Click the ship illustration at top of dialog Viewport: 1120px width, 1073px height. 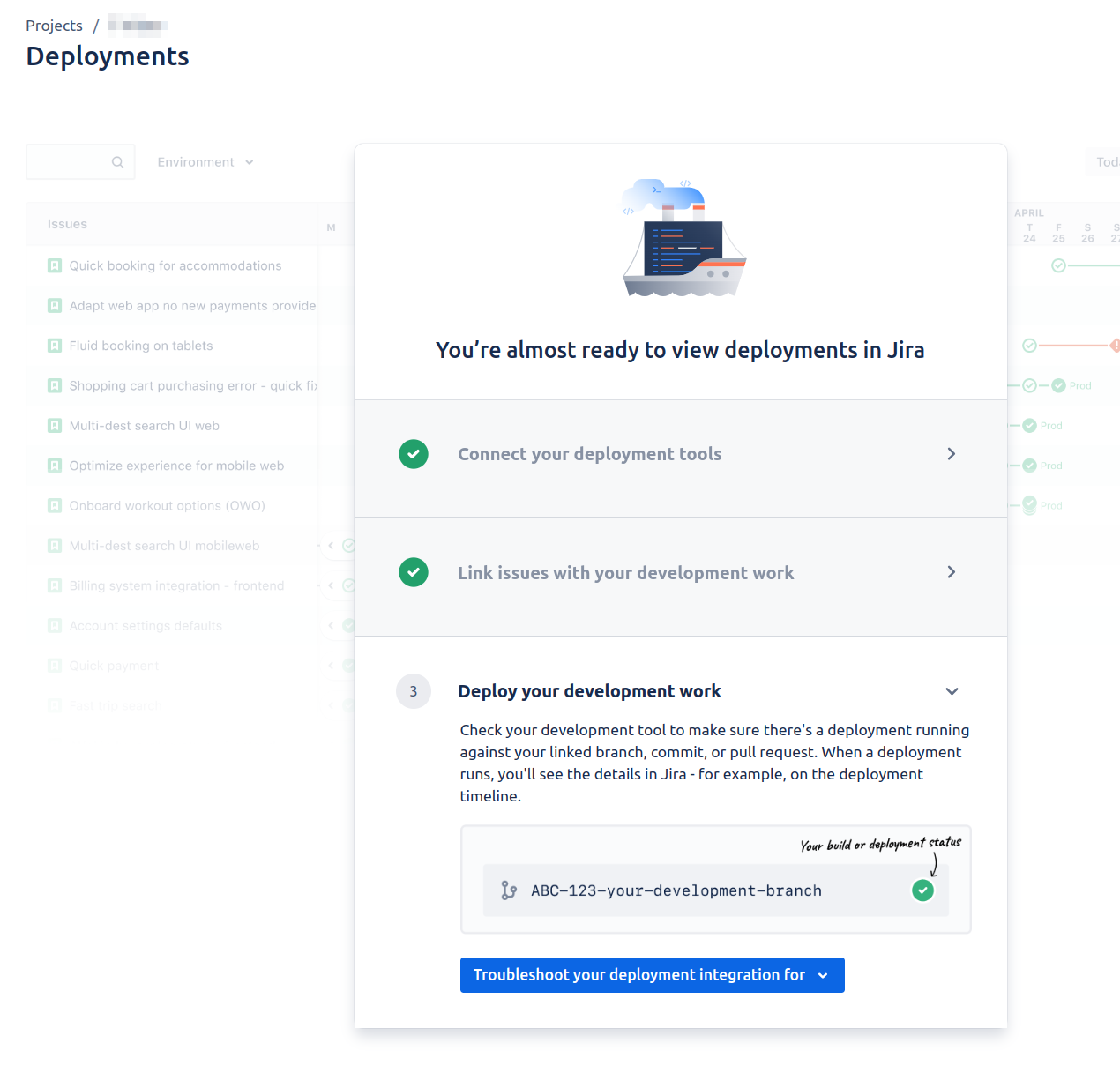coord(684,238)
